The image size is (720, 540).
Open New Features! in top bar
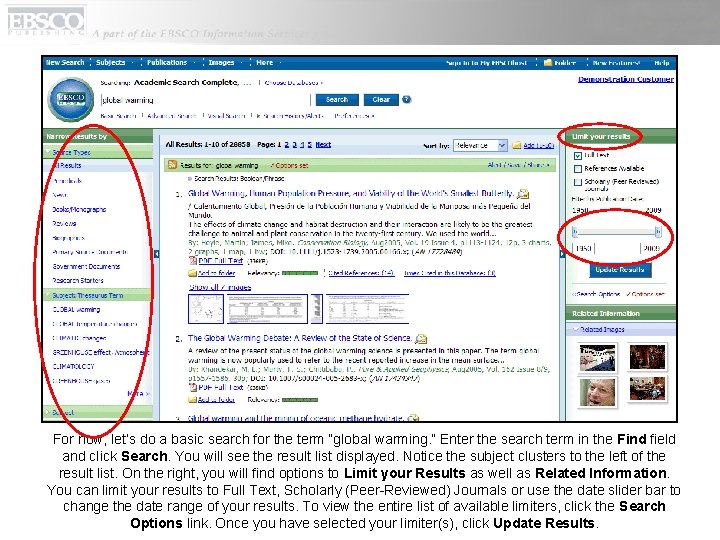click(x=616, y=63)
